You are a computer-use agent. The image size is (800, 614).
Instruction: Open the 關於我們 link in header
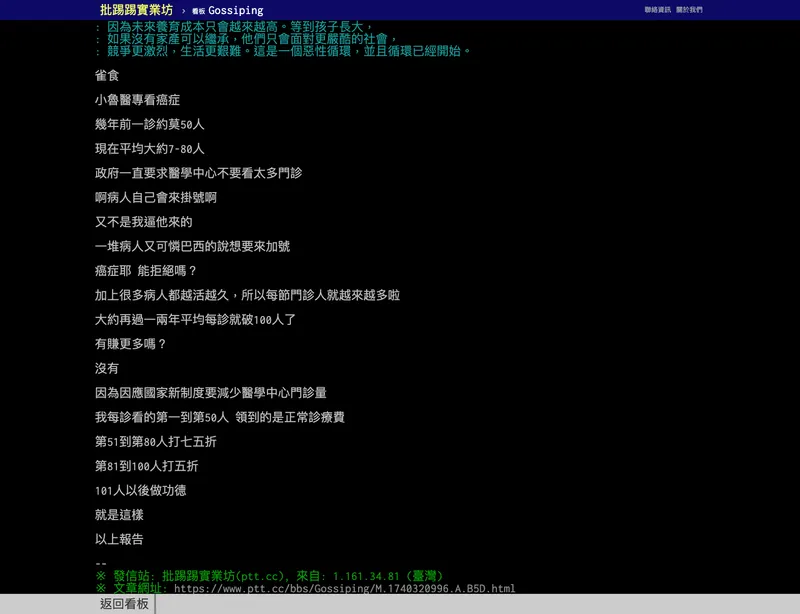[x=689, y=10]
